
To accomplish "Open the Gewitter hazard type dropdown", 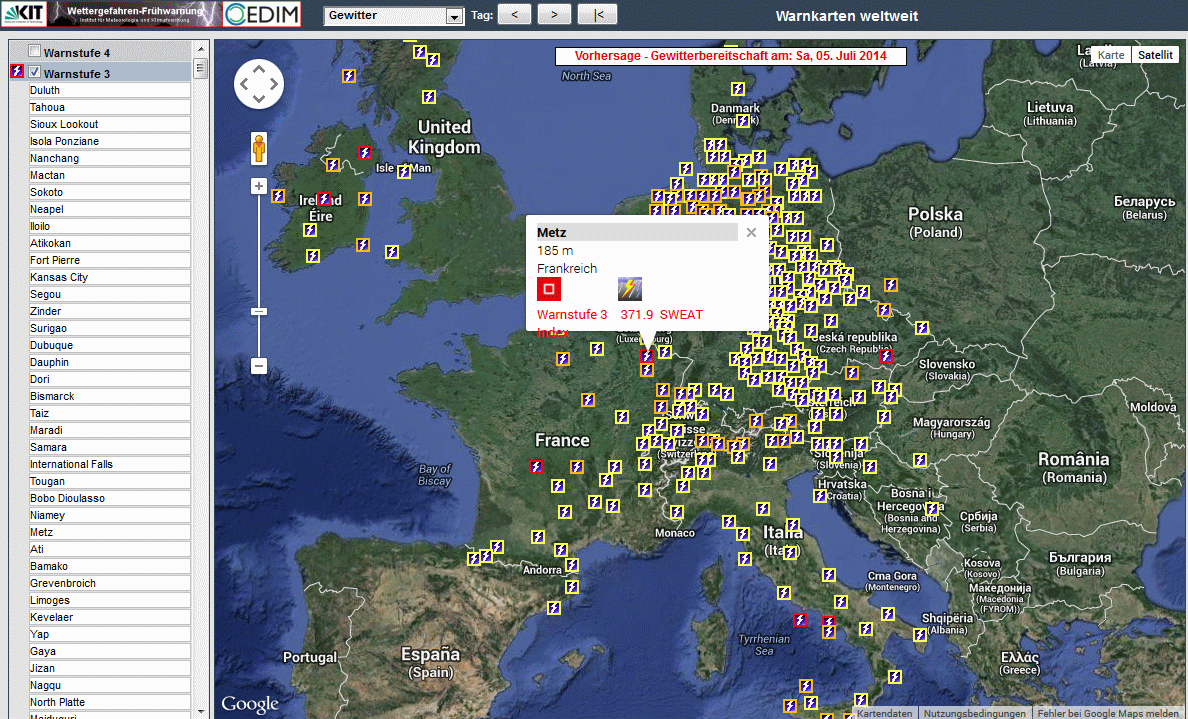I will [393, 15].
